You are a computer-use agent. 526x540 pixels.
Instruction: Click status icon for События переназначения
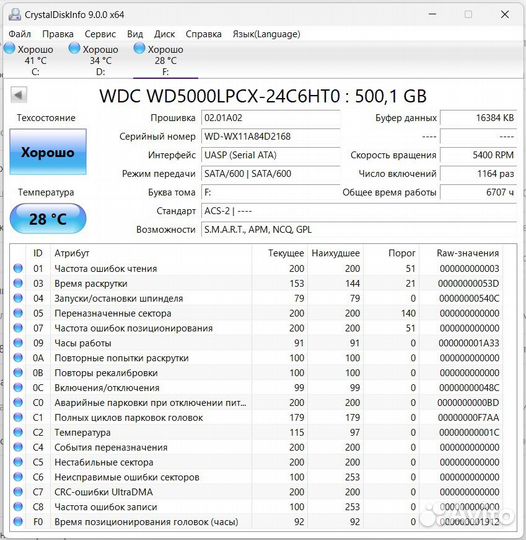click(18, 447)
